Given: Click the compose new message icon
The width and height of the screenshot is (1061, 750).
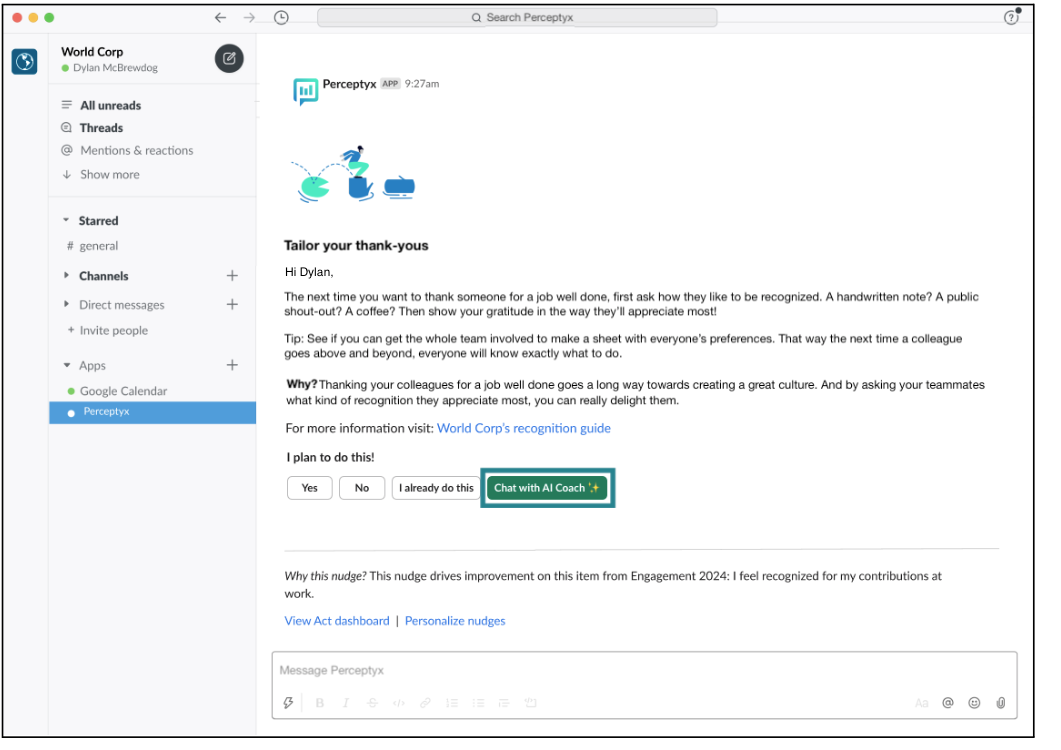Looking at the screenshot, I should pyautogui.click(x=229, y=59).
